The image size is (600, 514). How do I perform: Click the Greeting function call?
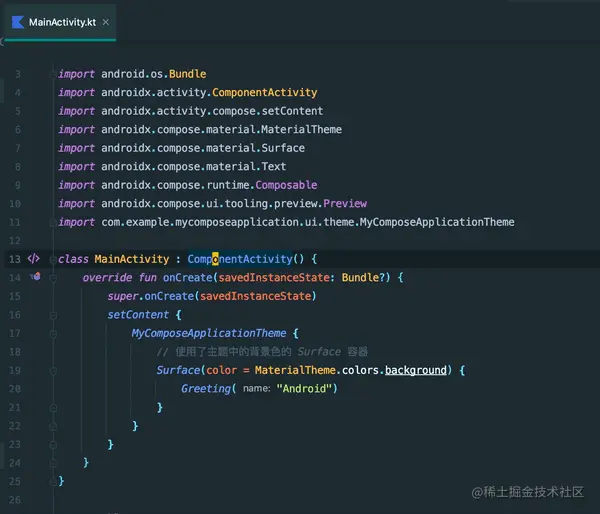206,388
